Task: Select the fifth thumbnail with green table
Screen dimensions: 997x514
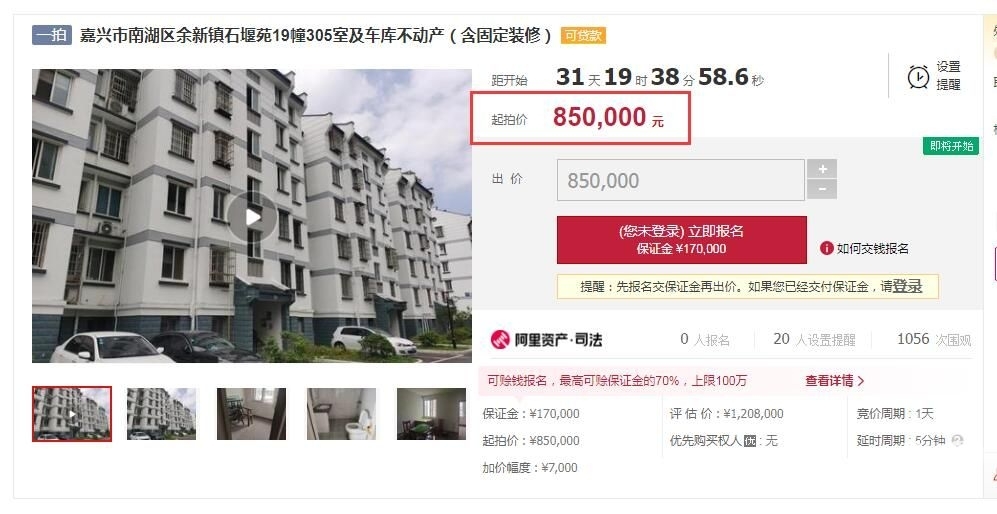Action: (x=431, y=413)
